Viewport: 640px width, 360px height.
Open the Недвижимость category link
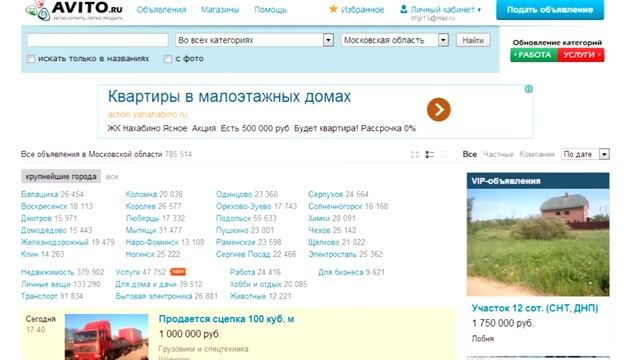[48, 272]
